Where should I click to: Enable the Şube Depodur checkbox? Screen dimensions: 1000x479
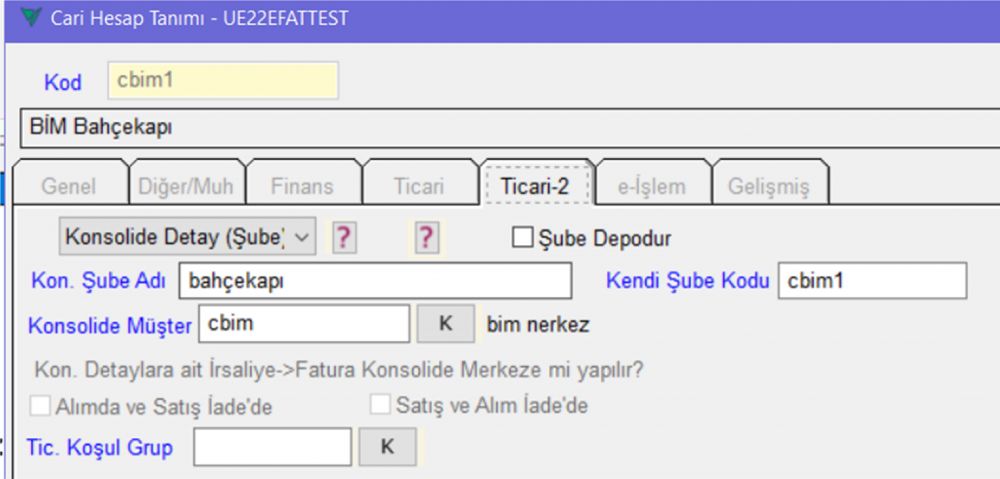click(521, 238)
